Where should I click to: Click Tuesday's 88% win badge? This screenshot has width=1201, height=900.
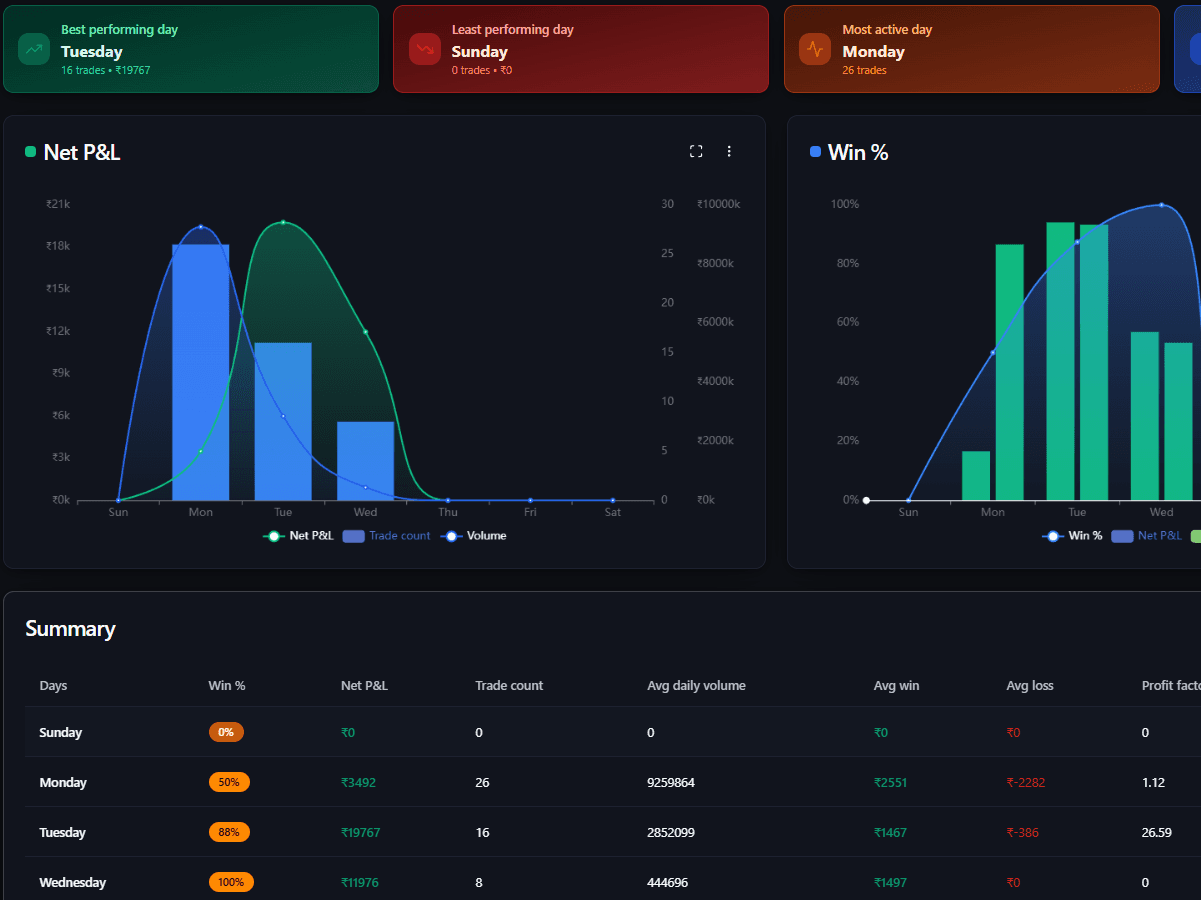[229, 832]
